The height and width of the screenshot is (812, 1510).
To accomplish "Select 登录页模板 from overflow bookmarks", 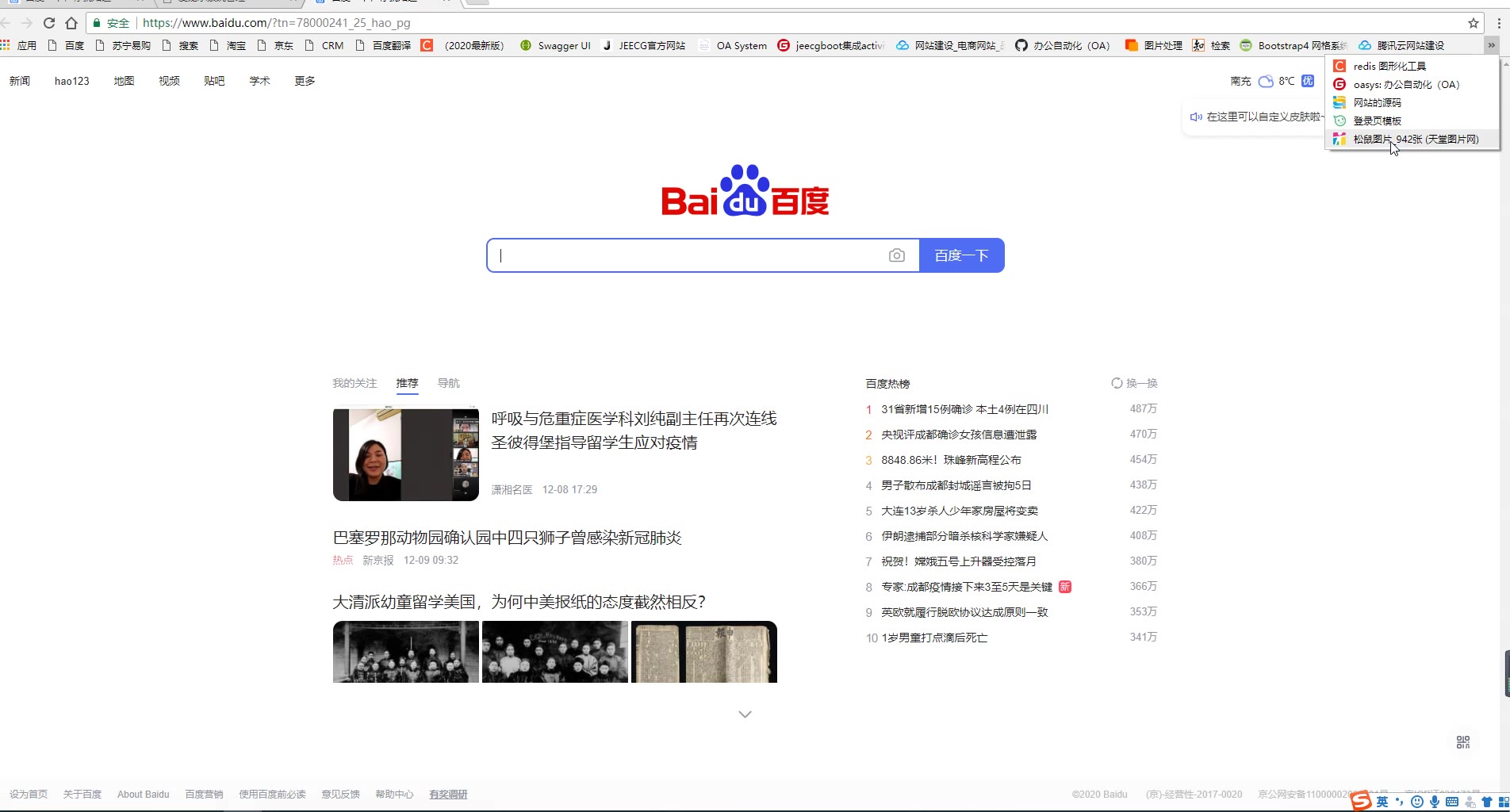I will point(1412,121).
